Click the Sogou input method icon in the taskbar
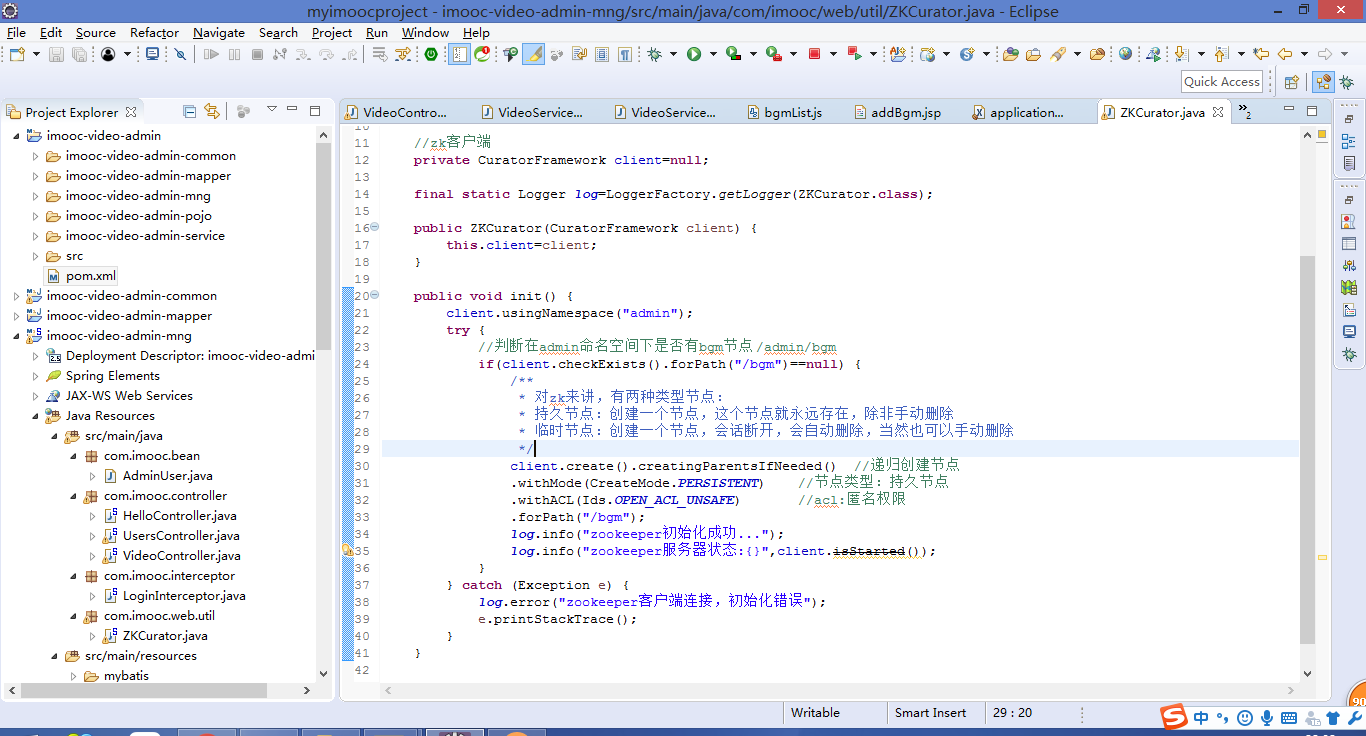 click(1173, 717)
